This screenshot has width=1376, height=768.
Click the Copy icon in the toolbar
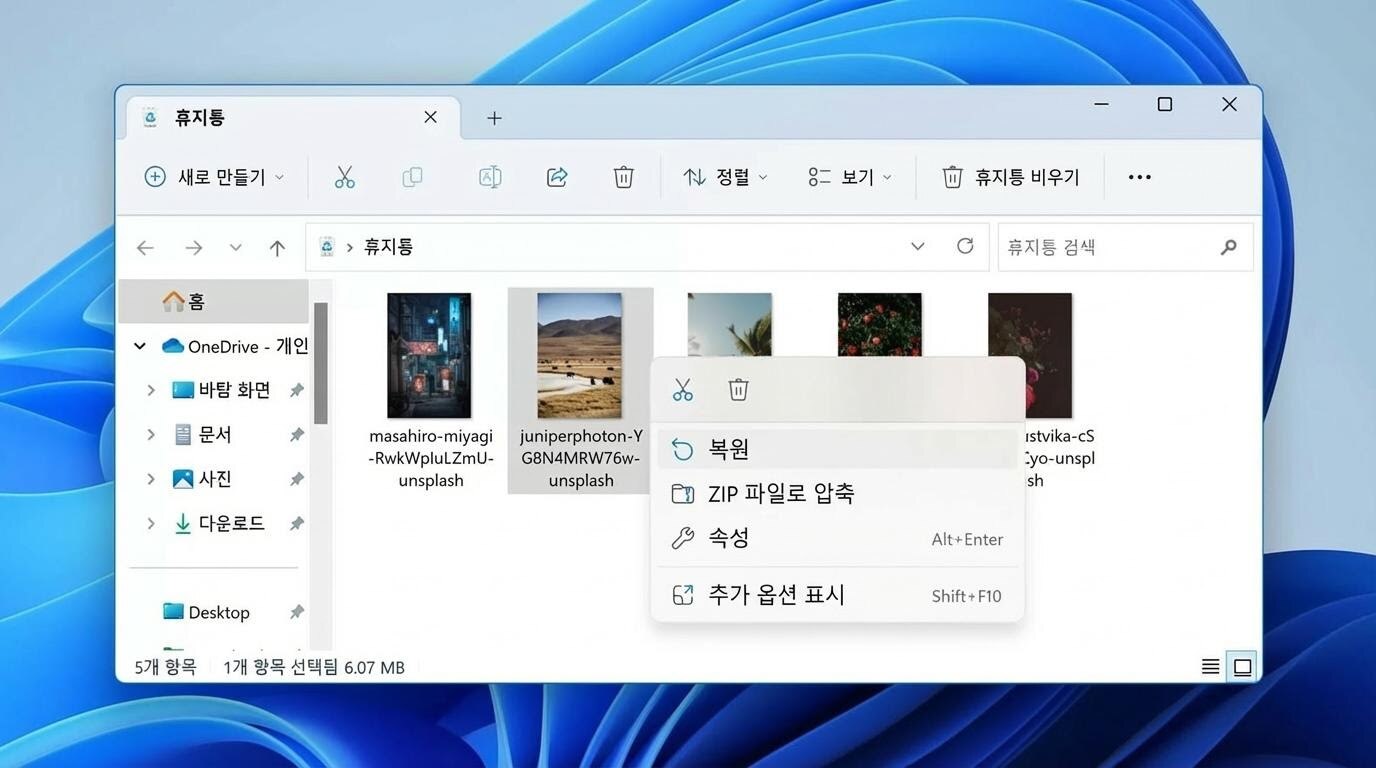[412, 177]
